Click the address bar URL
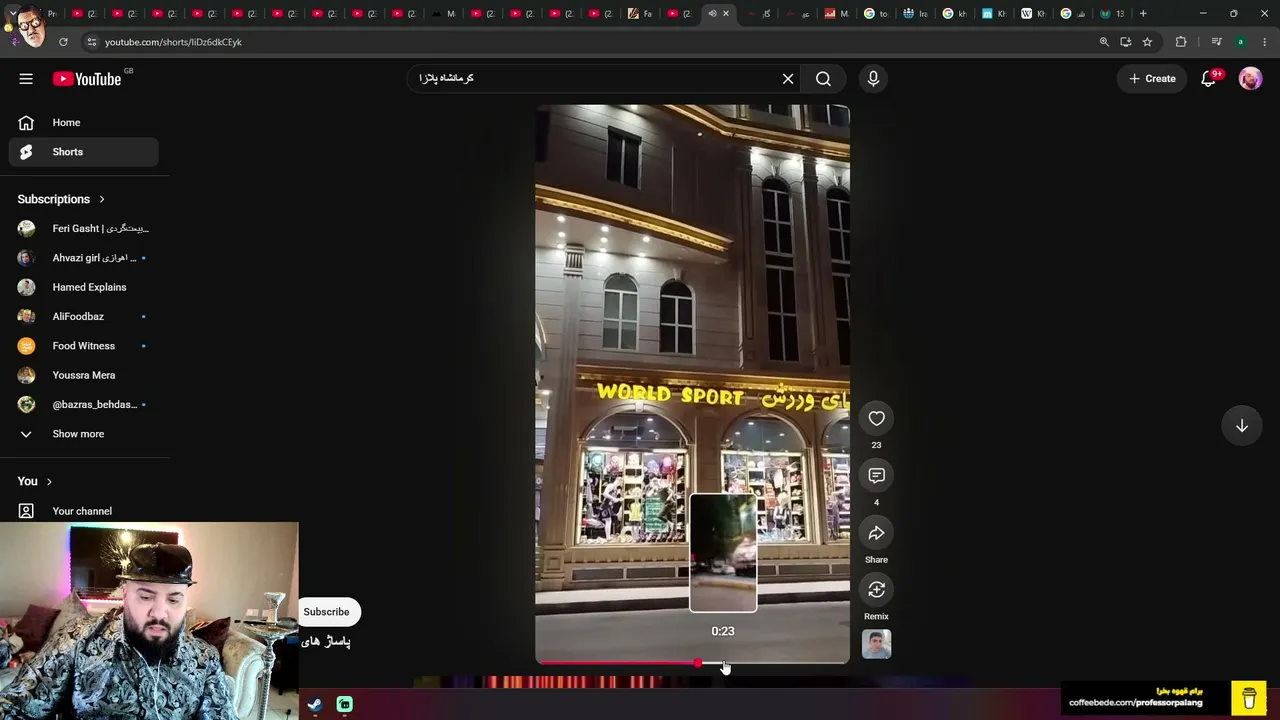This screenshot has height=720, width=1280. 173,42
